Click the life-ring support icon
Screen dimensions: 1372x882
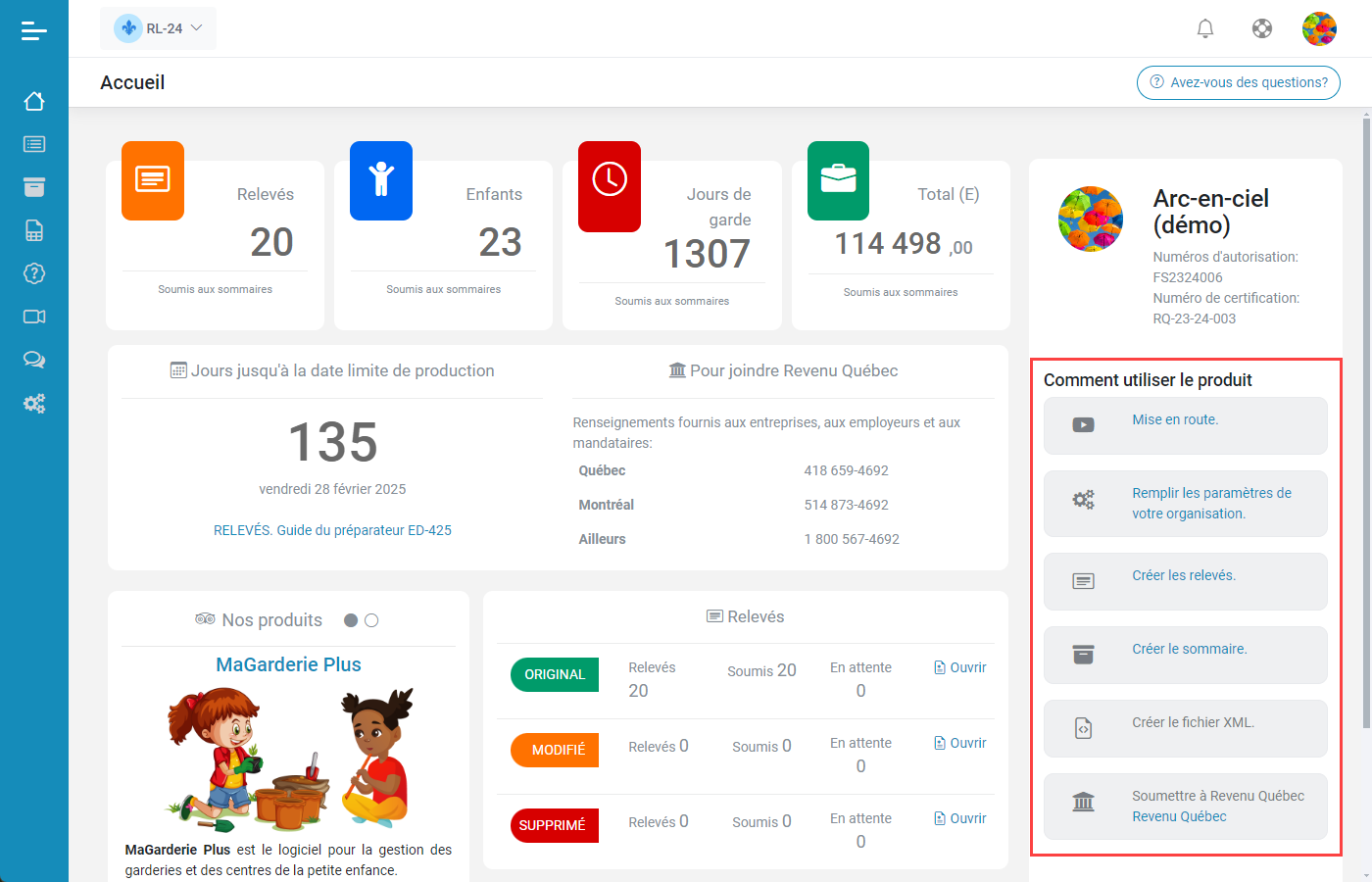coord(1262,28)
